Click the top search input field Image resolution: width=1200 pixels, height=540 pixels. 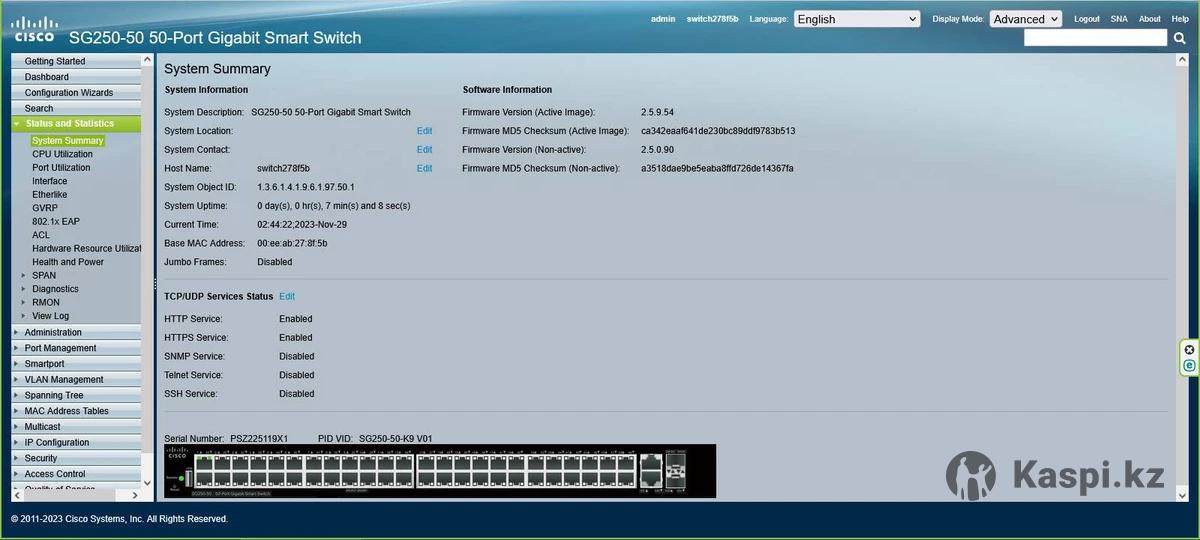[1096, 38]
